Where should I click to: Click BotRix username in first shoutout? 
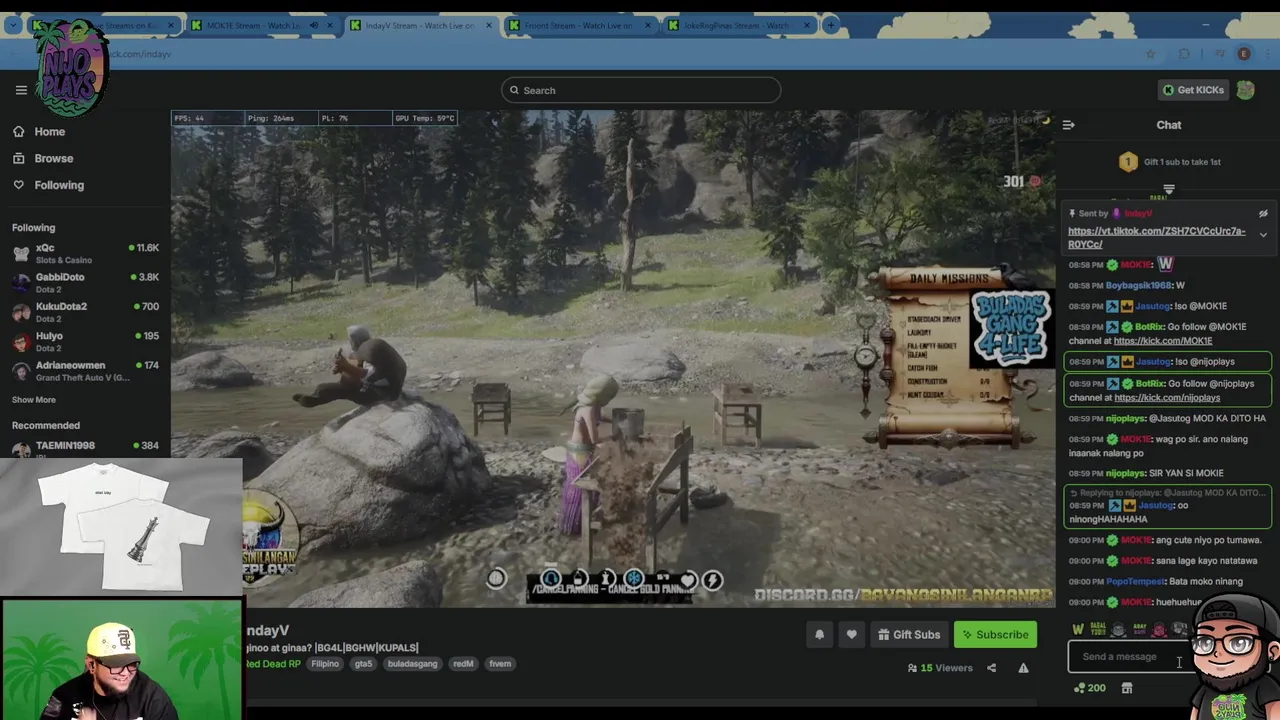pos(1149,327)
